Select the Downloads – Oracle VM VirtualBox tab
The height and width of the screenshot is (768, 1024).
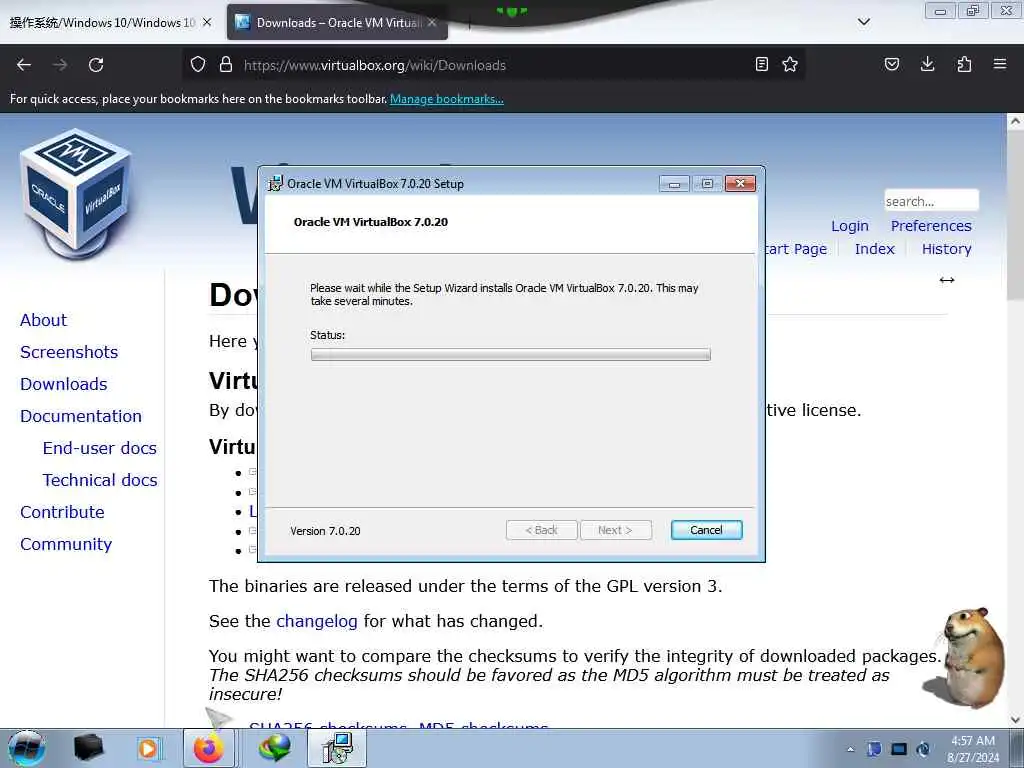click(337, 22)
